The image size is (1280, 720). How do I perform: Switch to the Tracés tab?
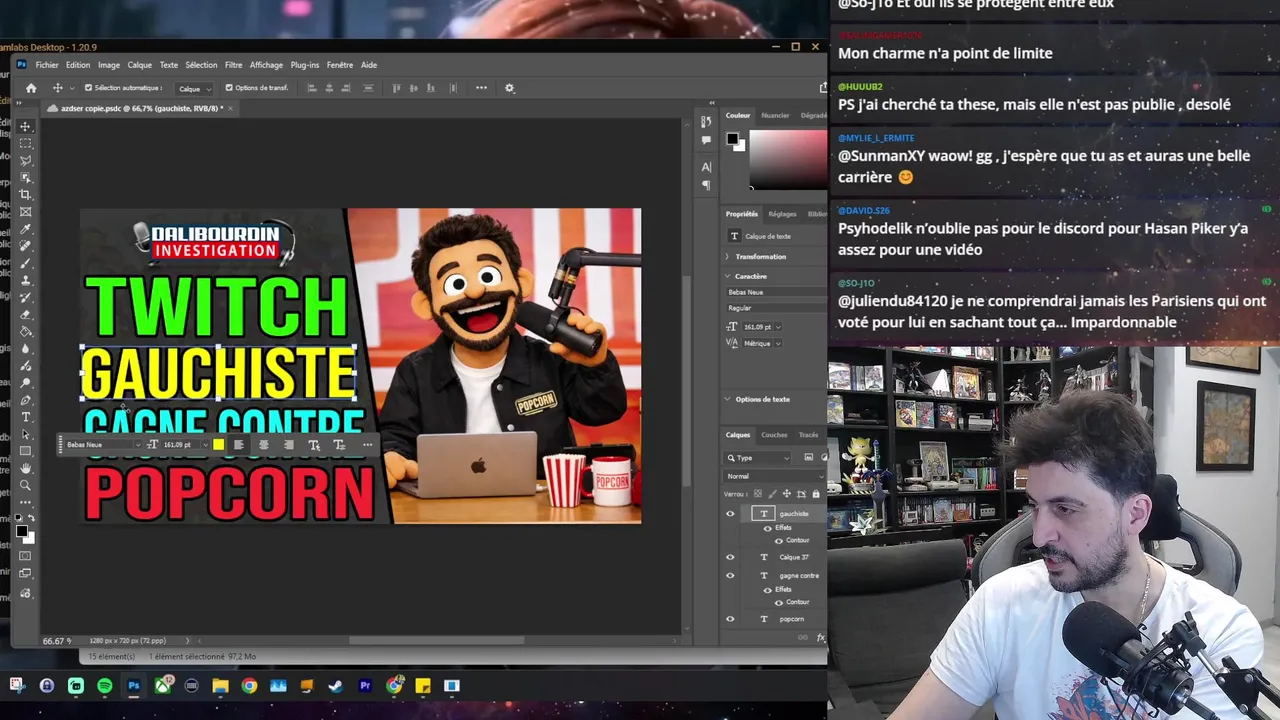[808, 435]
